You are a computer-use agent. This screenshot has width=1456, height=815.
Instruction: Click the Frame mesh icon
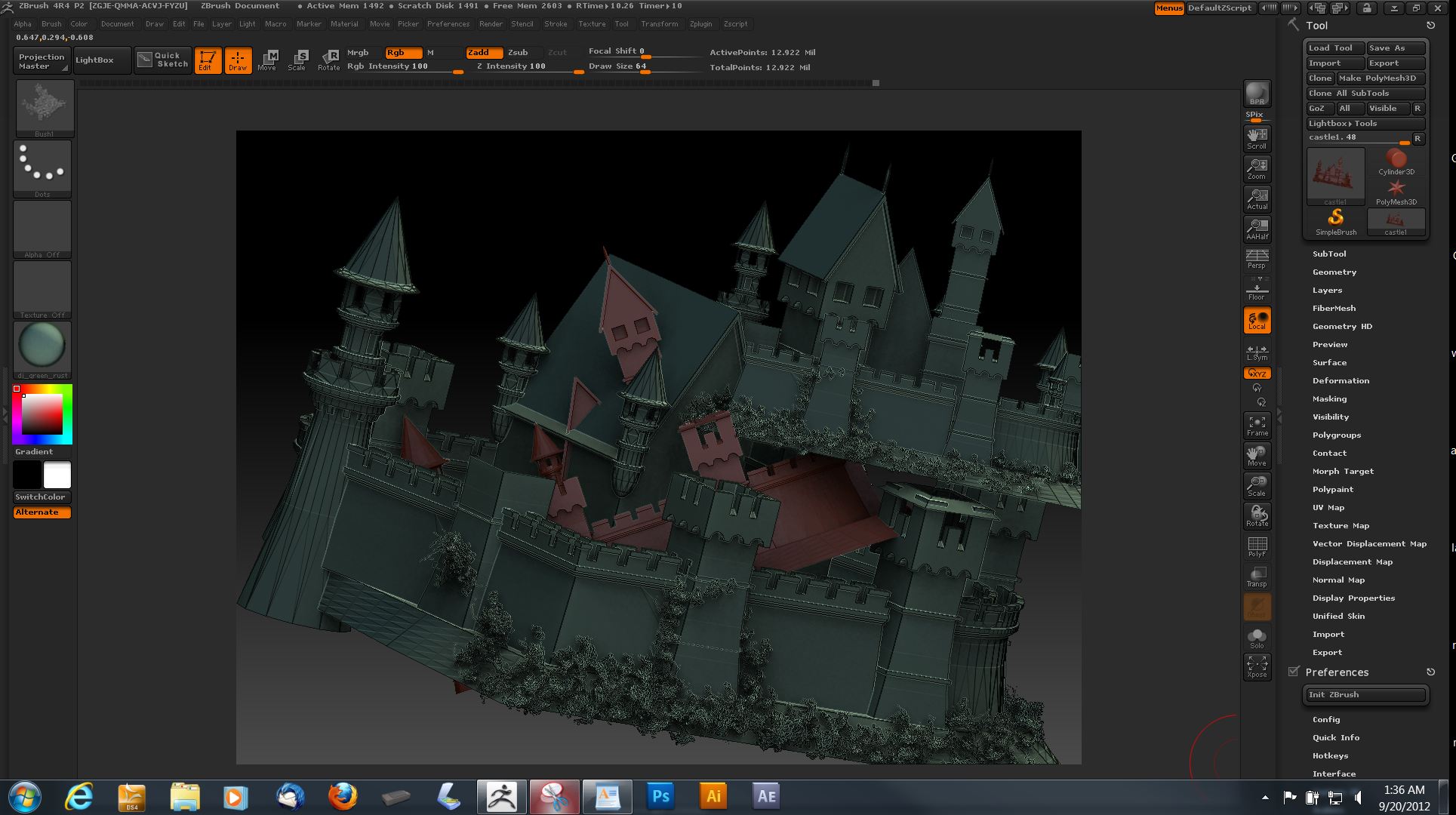[1257, 426]
